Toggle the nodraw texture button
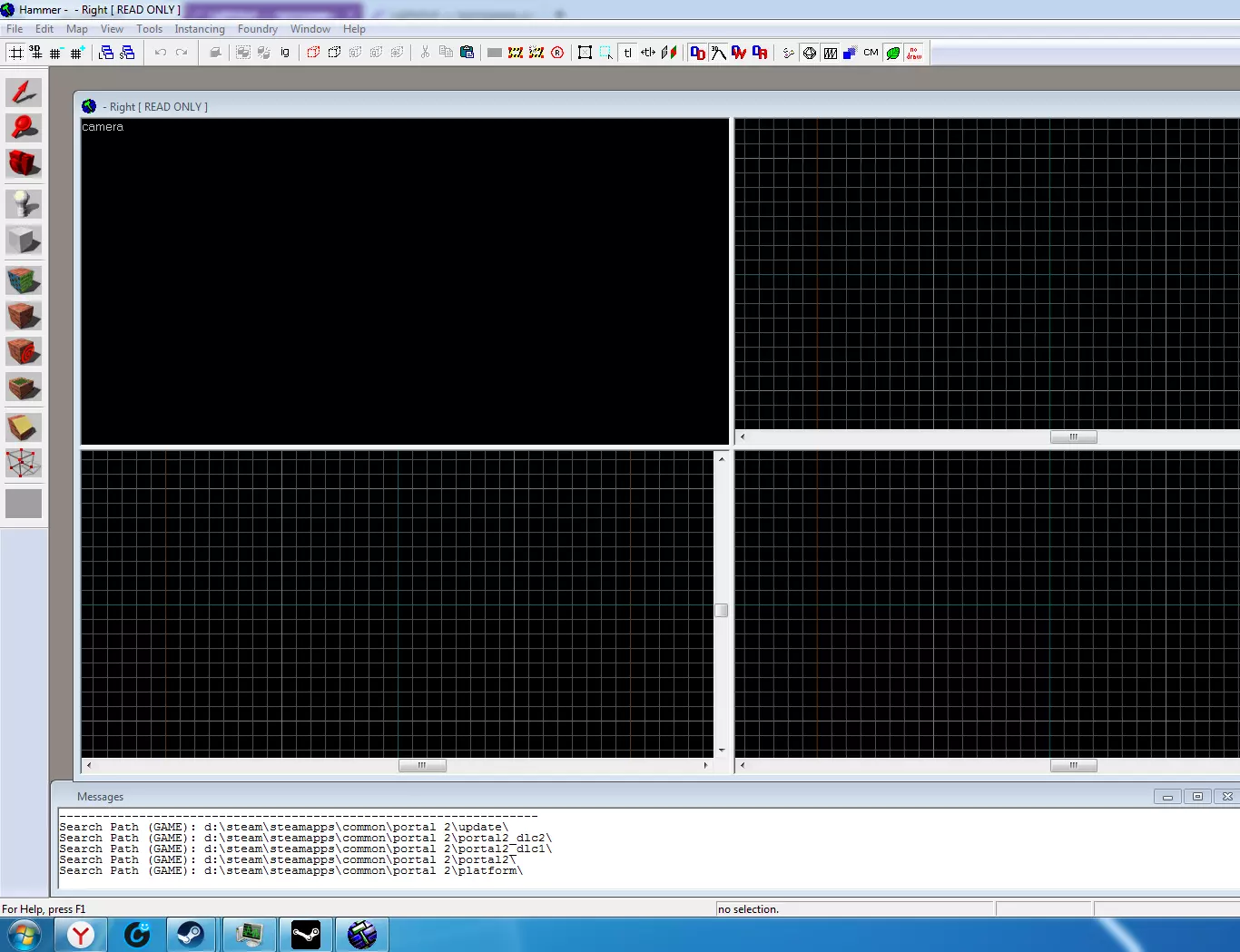 point(914,53)
